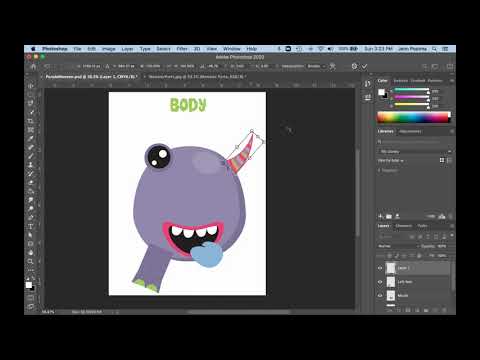
Task: Hide the Left Arm layer eye icon
Action: (380, 282)
